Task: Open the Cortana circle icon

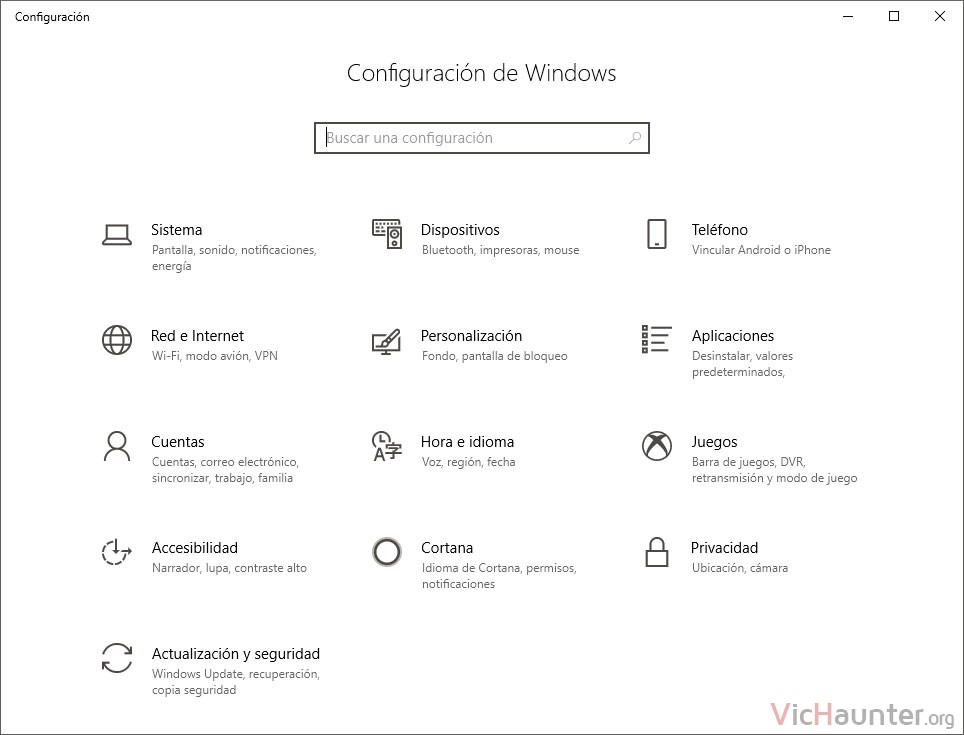Action: 387,551
